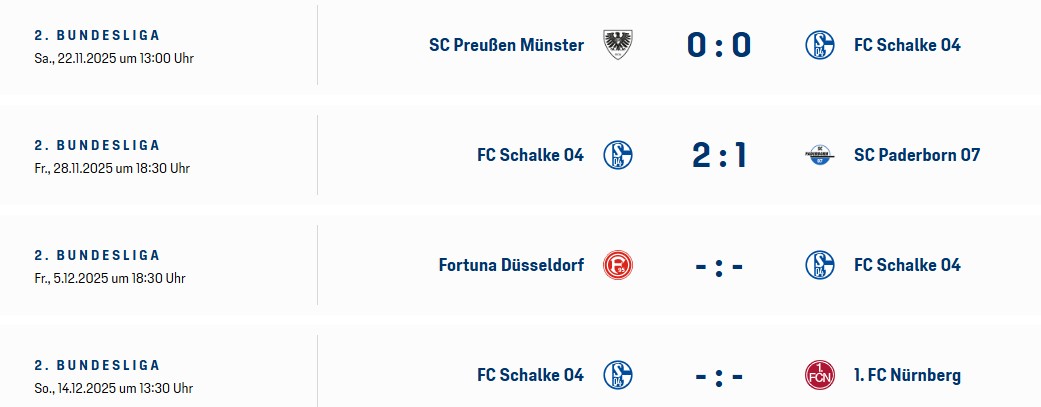1041x407 pixels.
Task: Open the 1. FC Nürnberg team name
Action: [x=907, y=375]
